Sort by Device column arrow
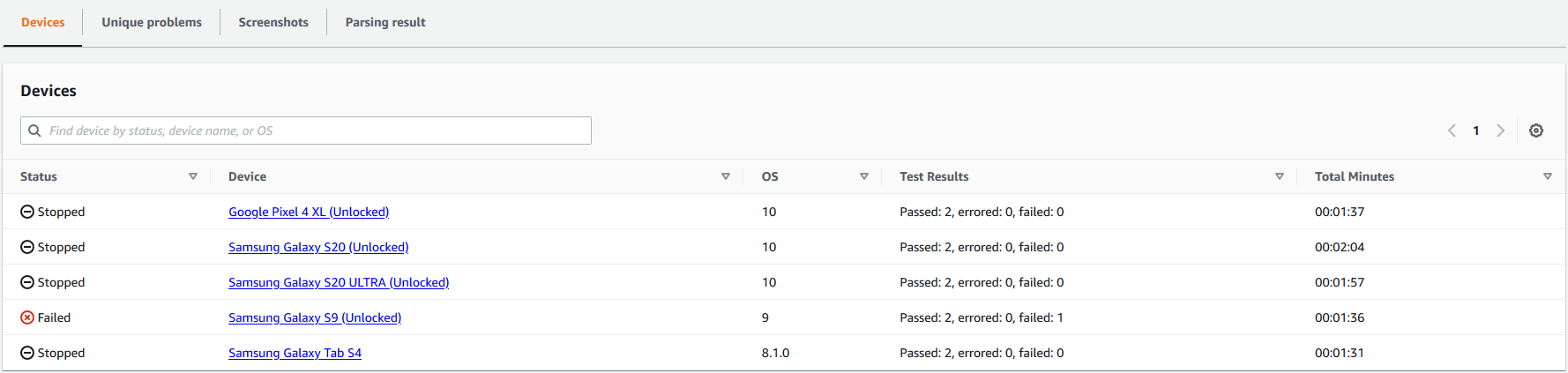The height and width of the screenshot is (373, 1568). tap(726, 176)
